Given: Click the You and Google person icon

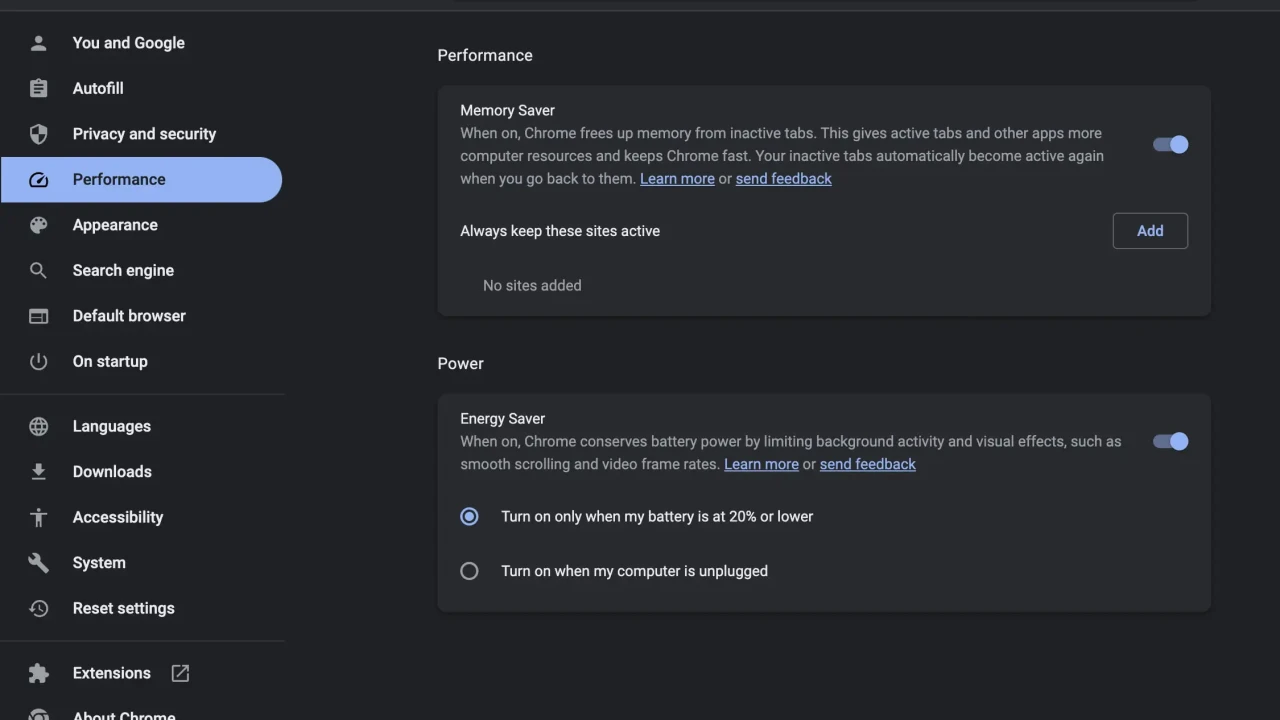Looking at the screenshot, I should click(x=38, y=43).
